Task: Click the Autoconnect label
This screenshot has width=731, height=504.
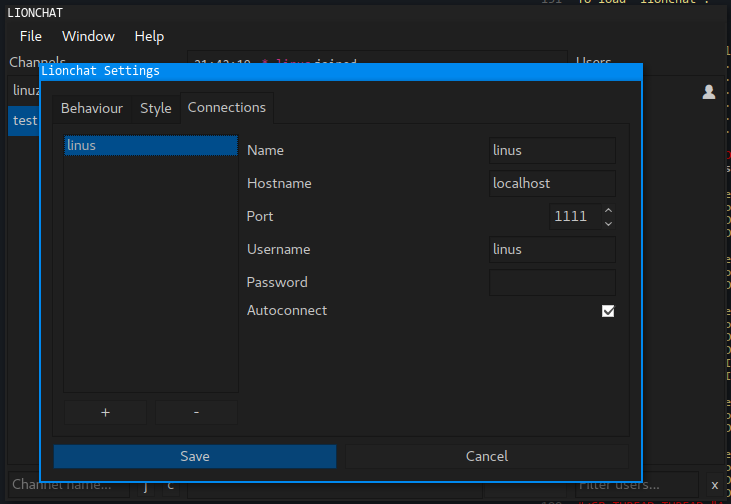Action: [x=287, y=311]
